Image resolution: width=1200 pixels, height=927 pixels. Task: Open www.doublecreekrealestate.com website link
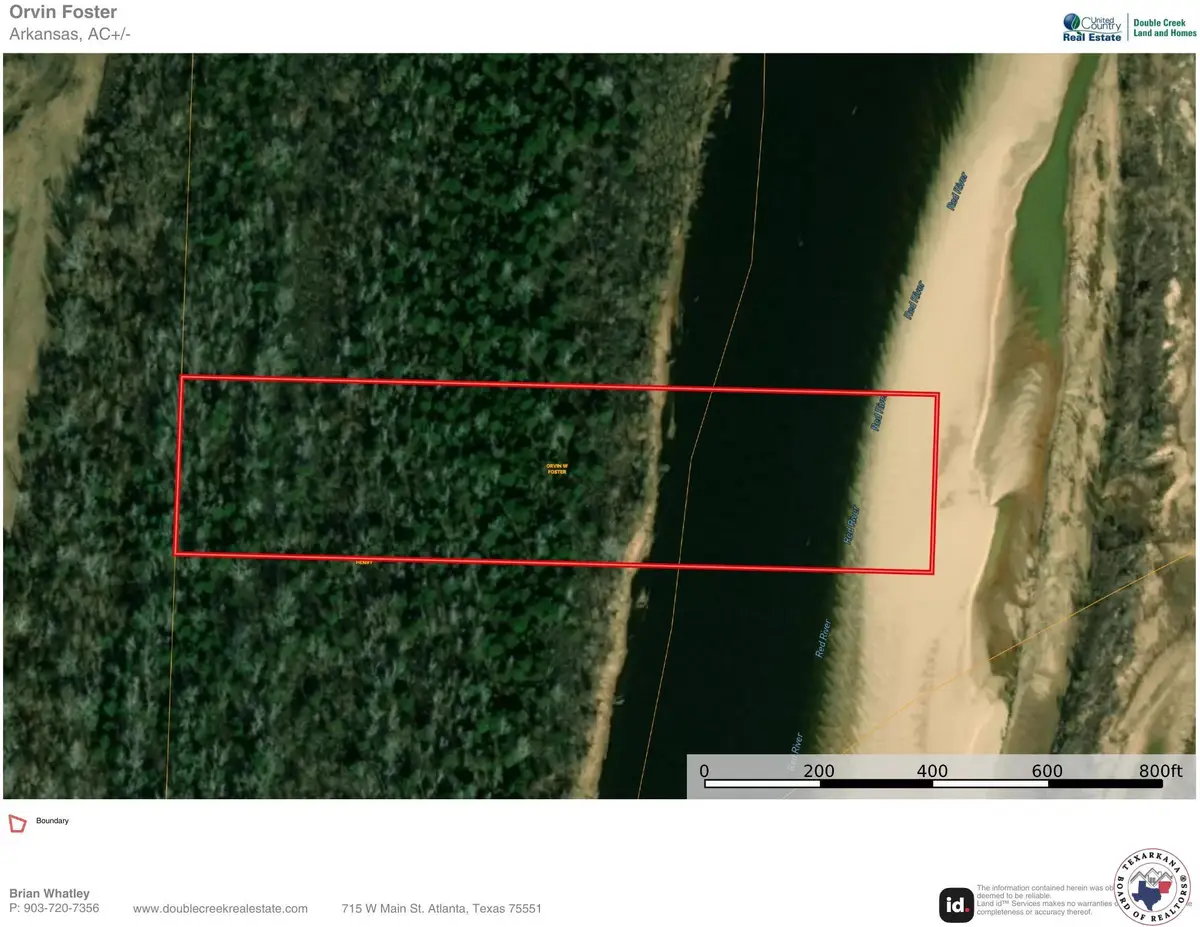(x=220, y=909)
